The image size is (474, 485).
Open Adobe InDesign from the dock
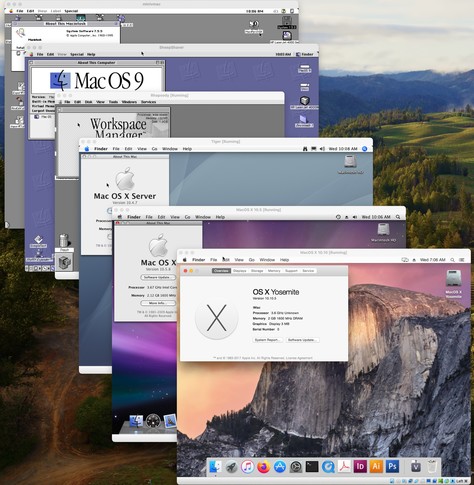click(360, 467)
